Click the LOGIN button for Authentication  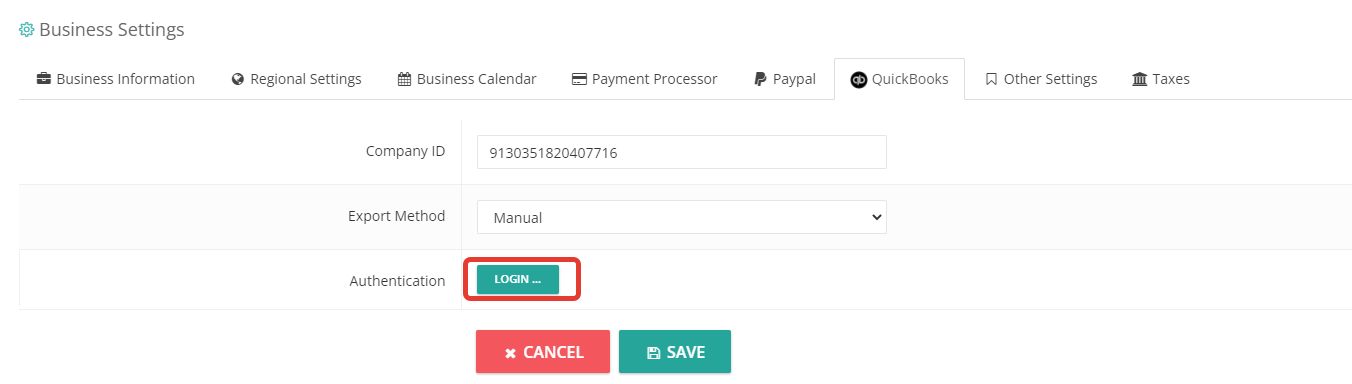518,280
